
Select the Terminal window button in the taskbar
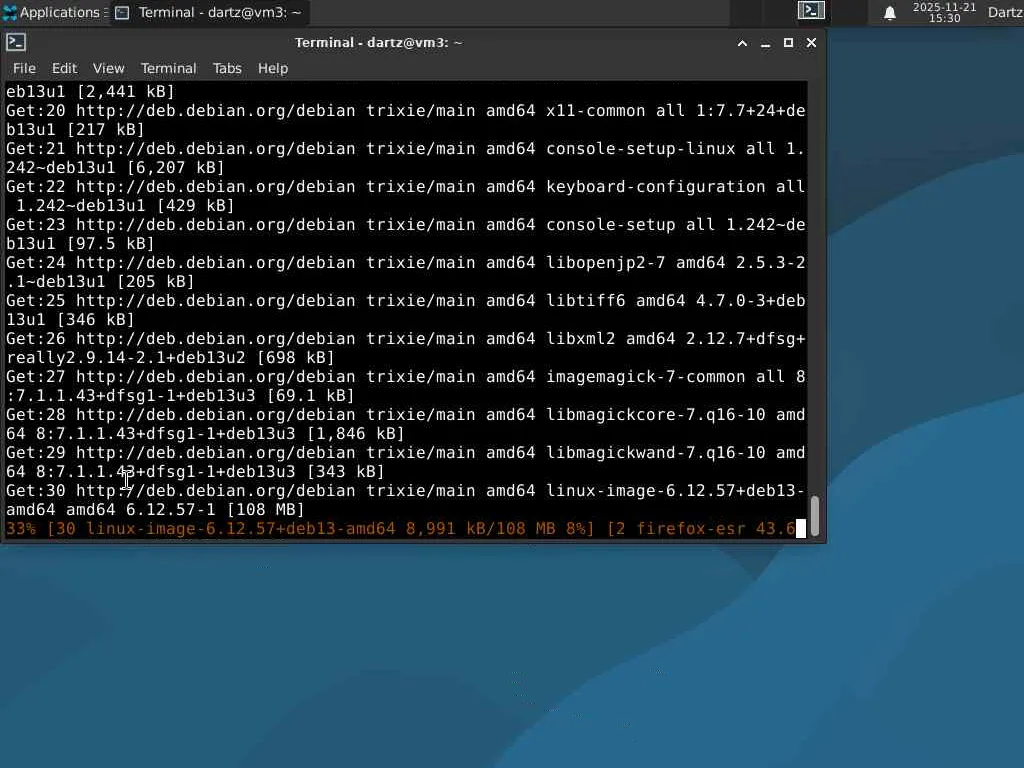coord(209,12)
